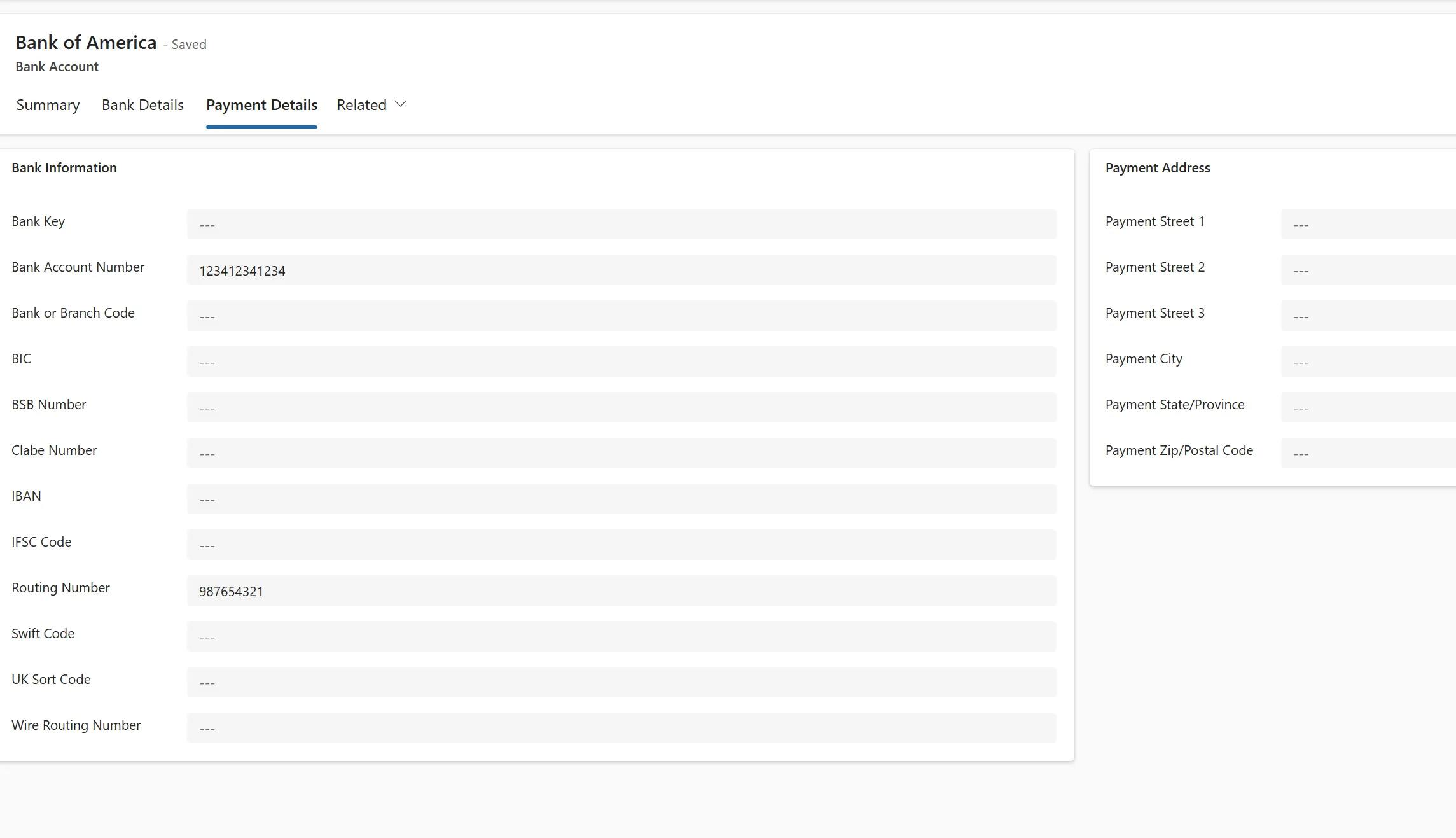This screenshot has width=1456, height=838.
Task: Click the Payment Street 3 field
Action: point(1368,316)
